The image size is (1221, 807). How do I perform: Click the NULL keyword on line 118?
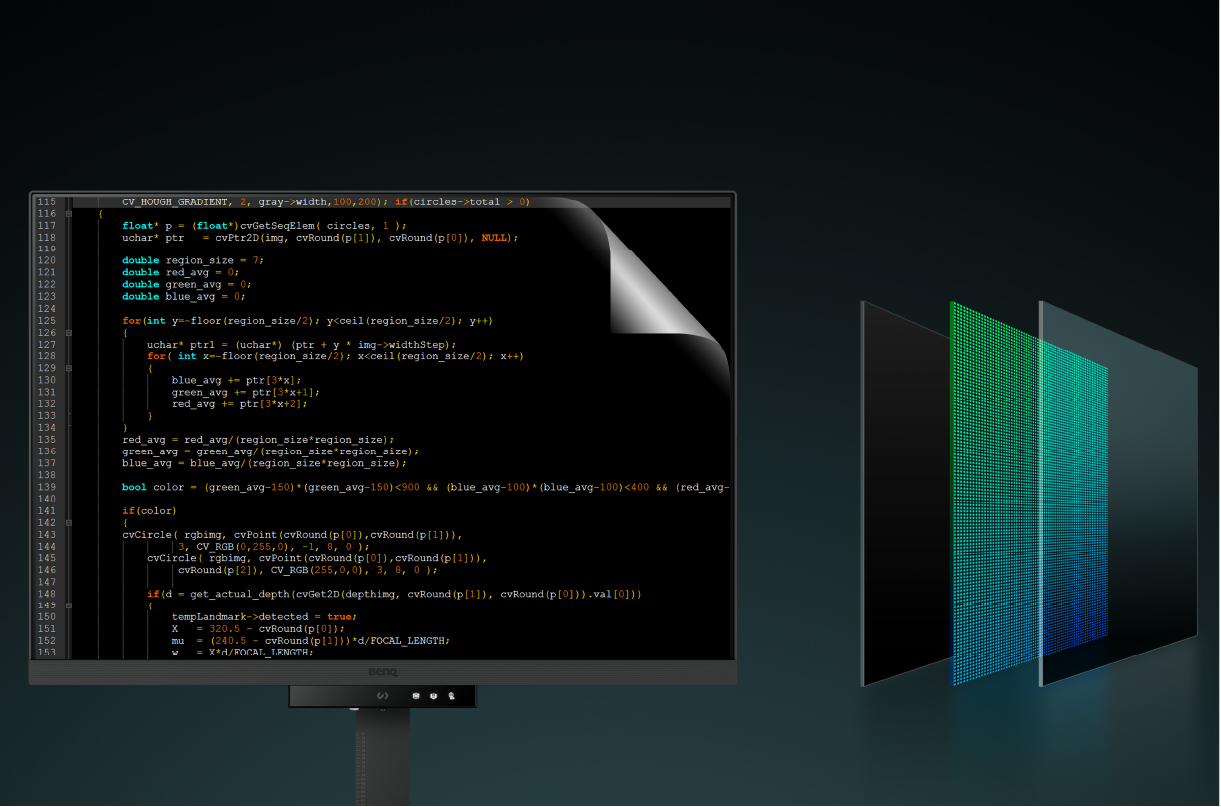pyautogui.click(x=496, y=238)
